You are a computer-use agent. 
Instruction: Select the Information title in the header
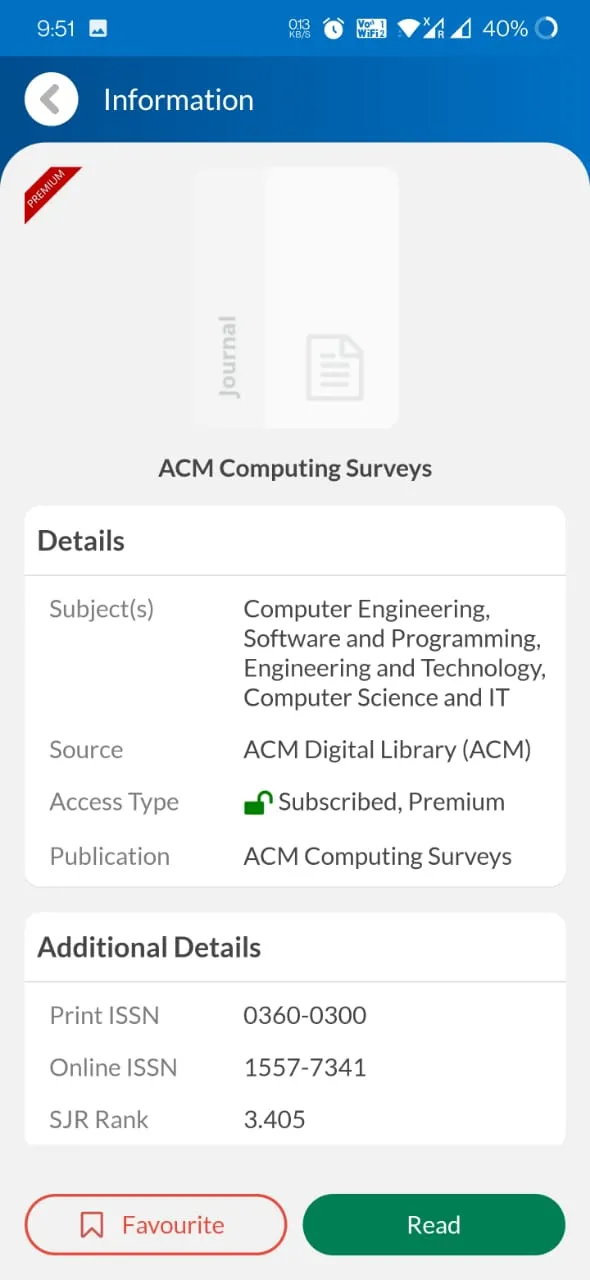(x=178, y=99)
